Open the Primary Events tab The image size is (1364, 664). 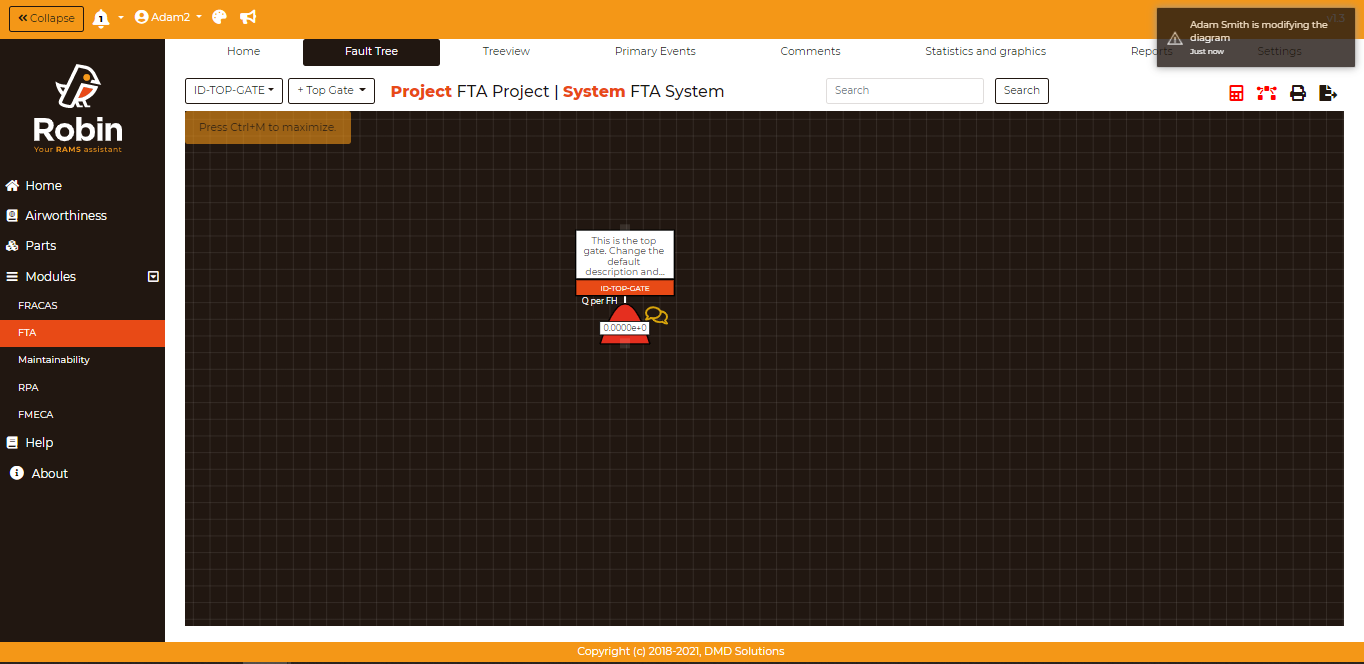655,52
